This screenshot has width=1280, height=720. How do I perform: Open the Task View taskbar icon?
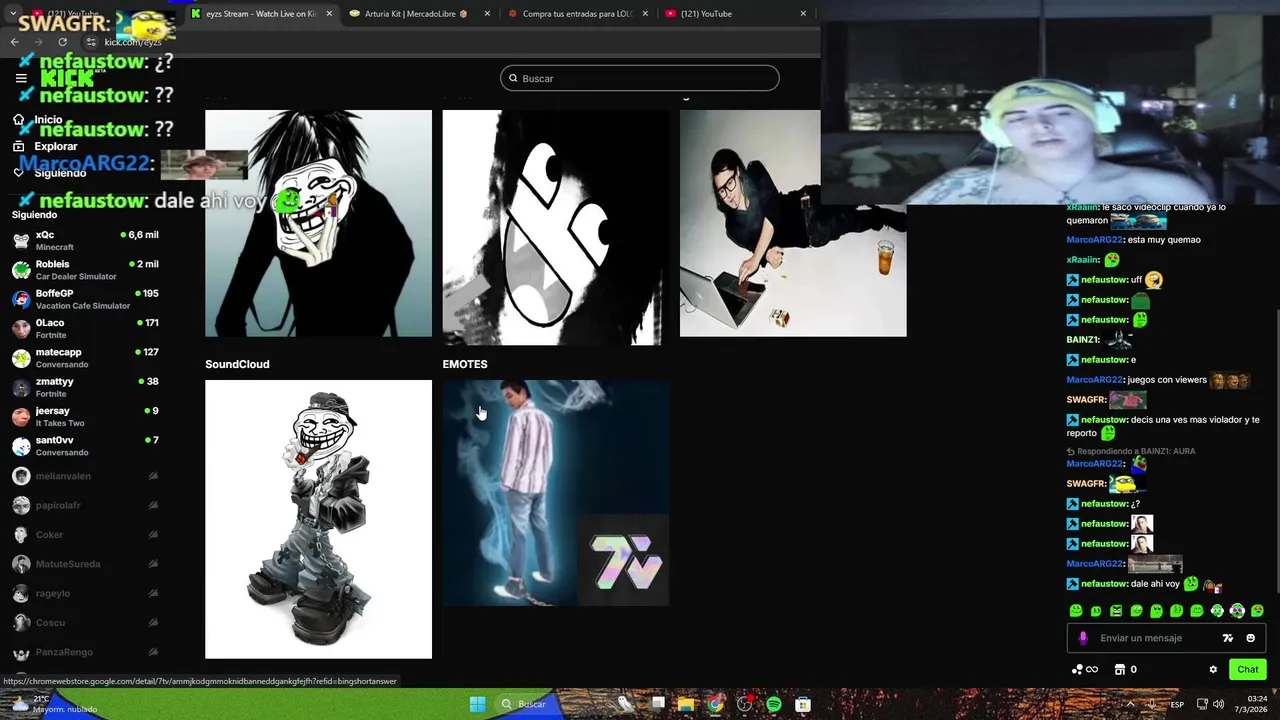(x=657, y=705)
